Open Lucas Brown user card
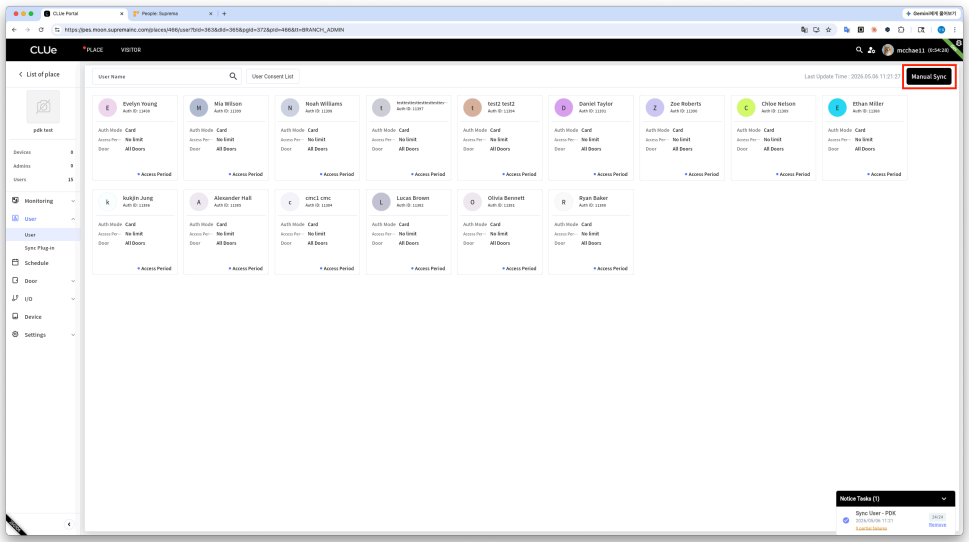Viewport: 969px width, 542px height. pos(408,232)
